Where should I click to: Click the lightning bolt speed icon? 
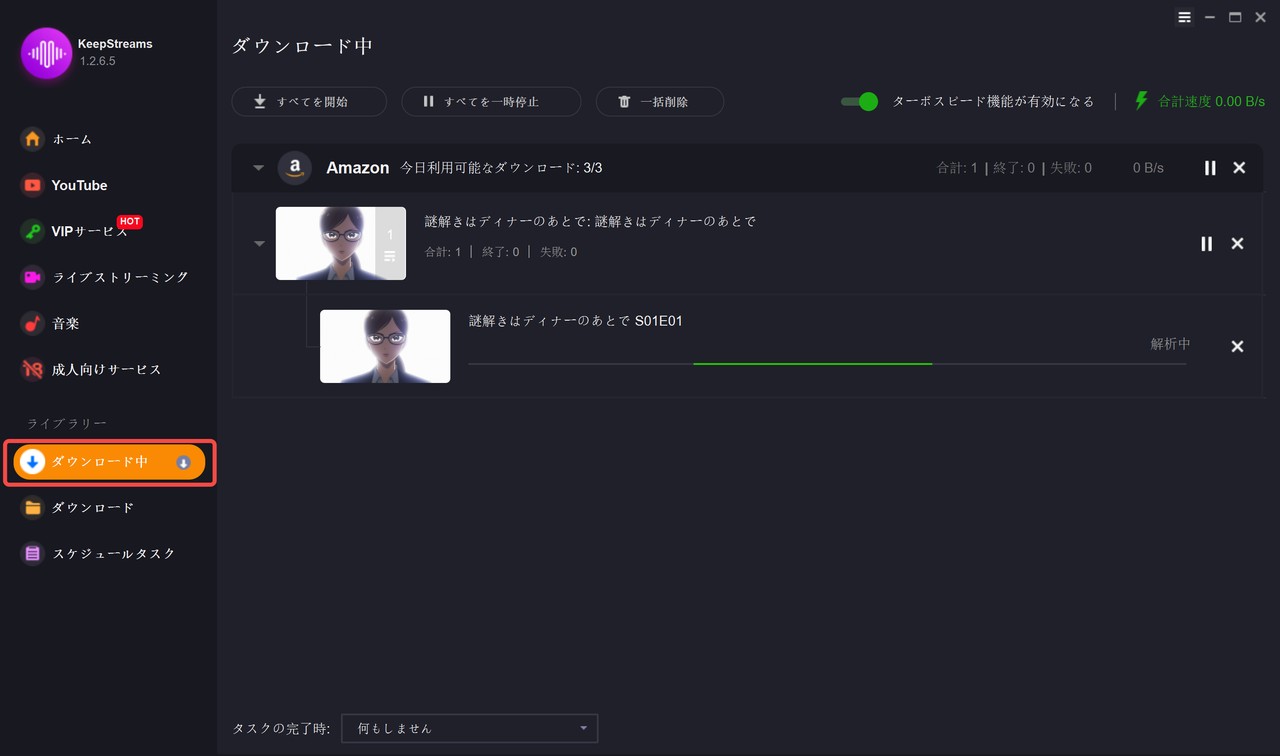(x=1140, y=100)
